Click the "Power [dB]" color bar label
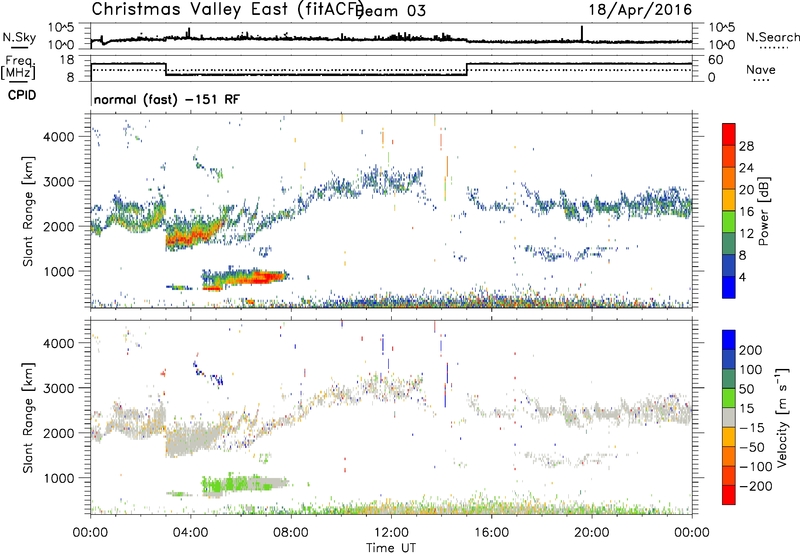Image resolution: width=800 pixels, height=554 pixels. click(x=763, y=211)
